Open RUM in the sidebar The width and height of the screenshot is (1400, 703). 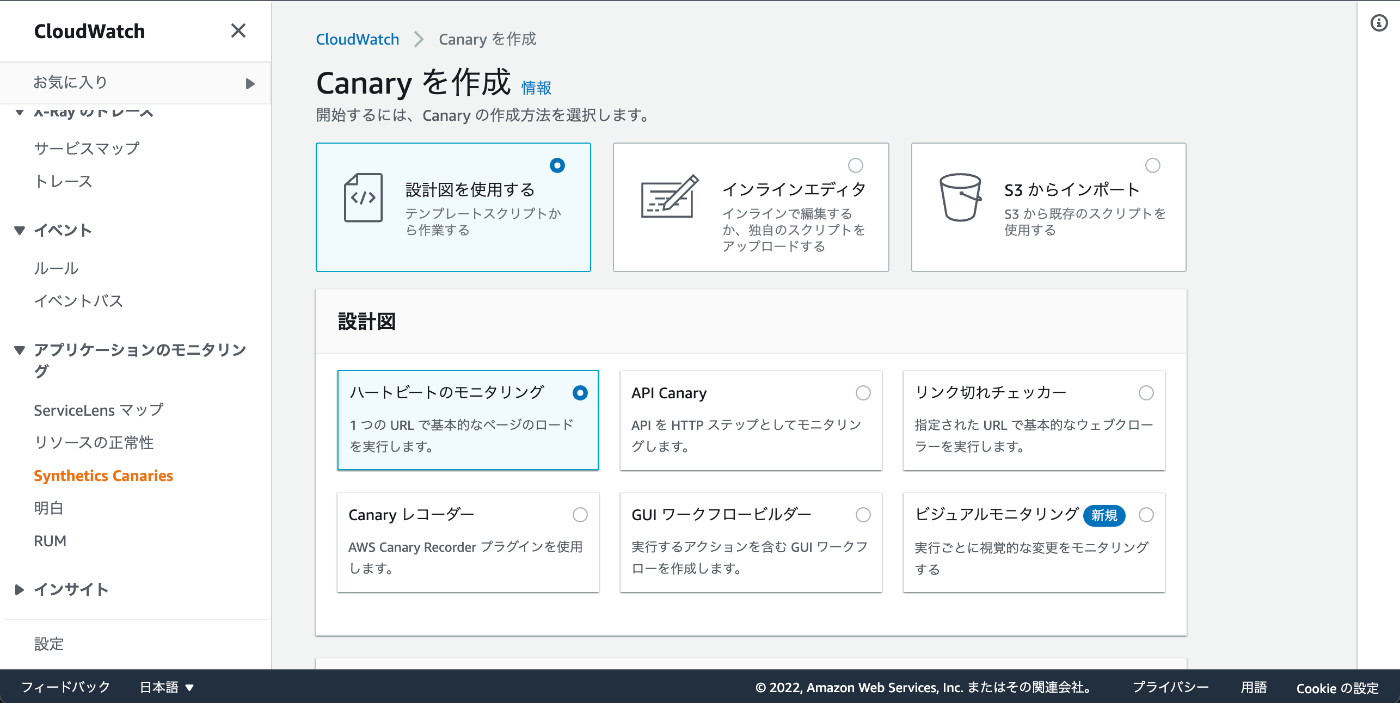click(x=50, y=541)
